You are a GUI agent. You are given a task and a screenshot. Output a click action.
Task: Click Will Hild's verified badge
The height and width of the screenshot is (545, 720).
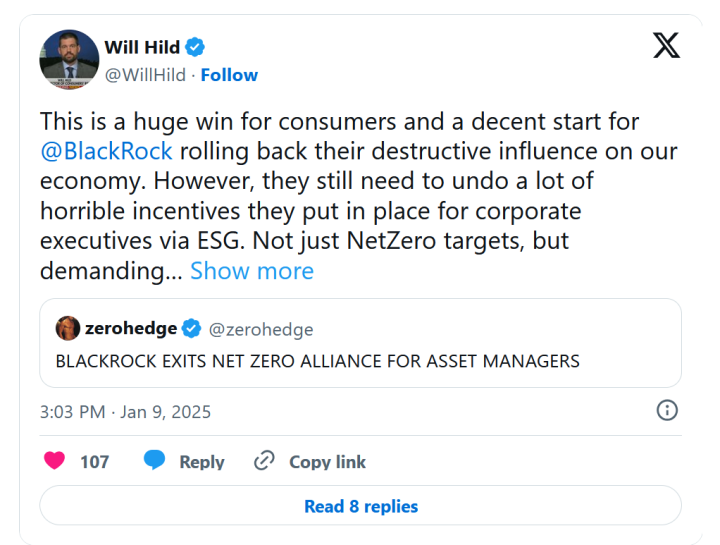[198, 46]
